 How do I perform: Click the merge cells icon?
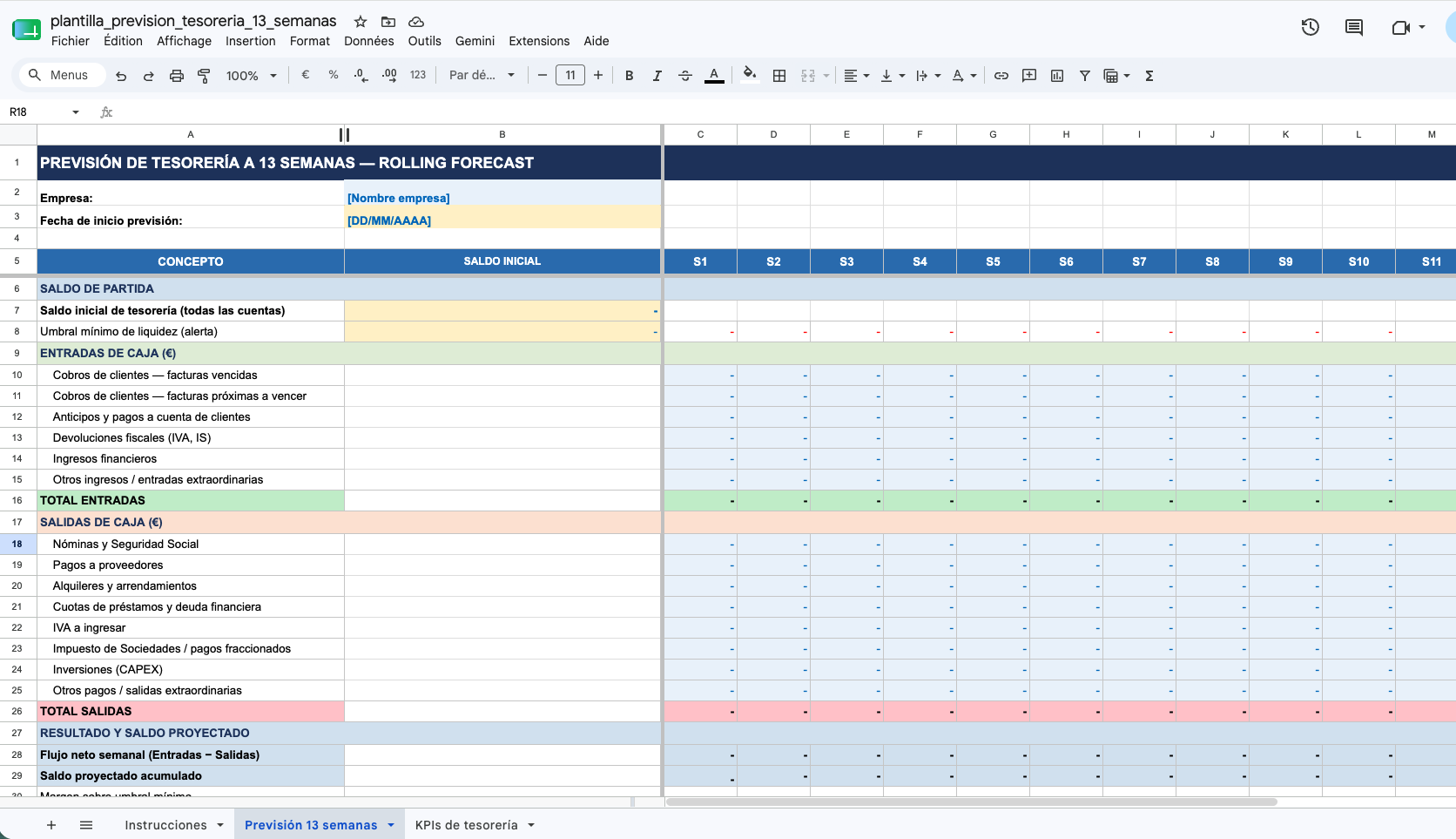tap(808, 76)
